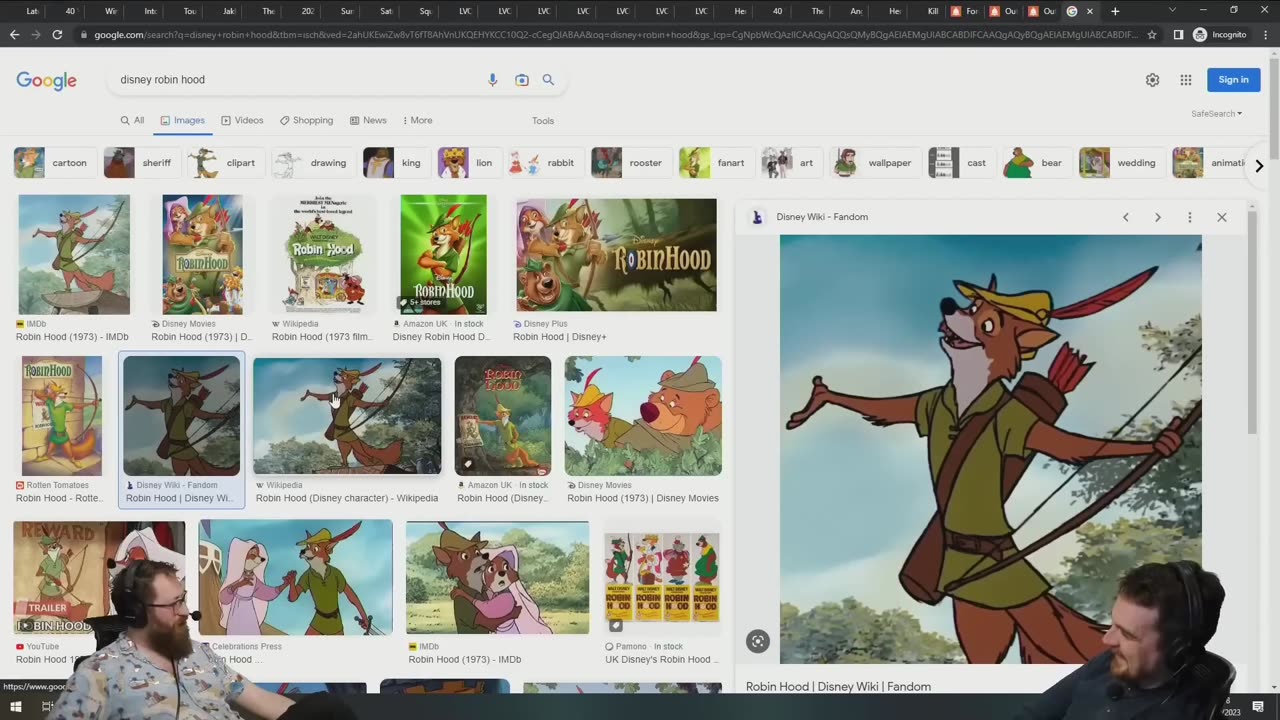
Task: Switch to the Videos tab
Action: pyautogui.click(x=242, y=120)
